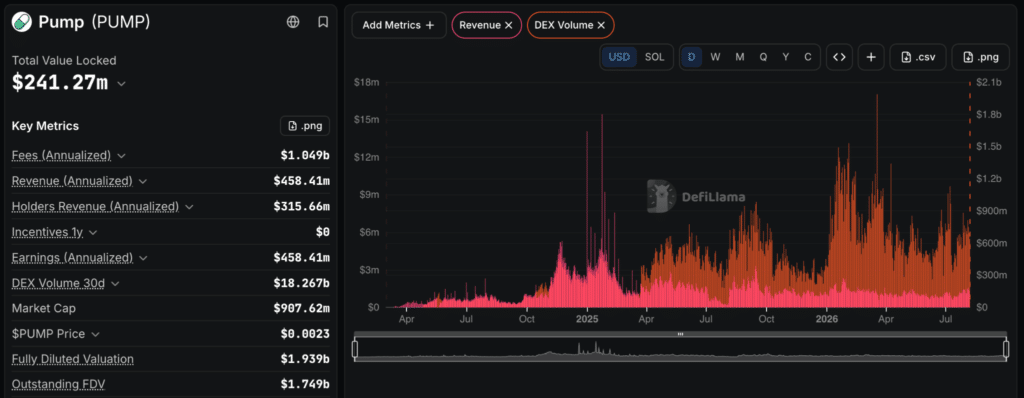Click the left range slider handle
The image size is (1024, 398).
355,349
